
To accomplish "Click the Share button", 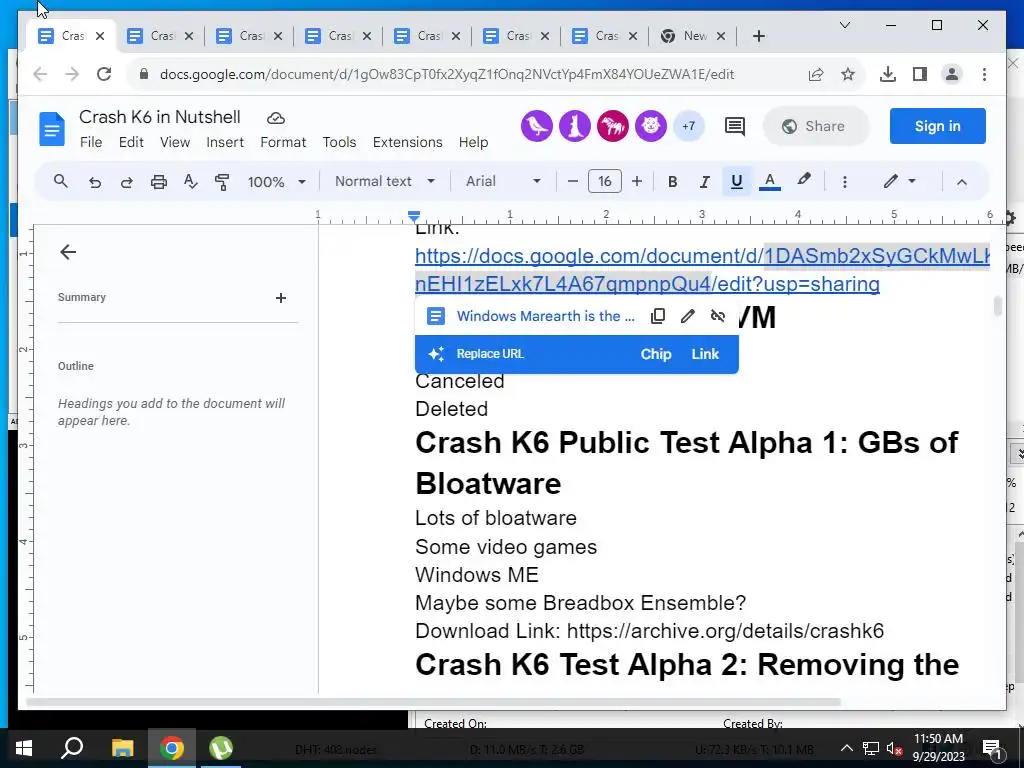I will 815,126.
